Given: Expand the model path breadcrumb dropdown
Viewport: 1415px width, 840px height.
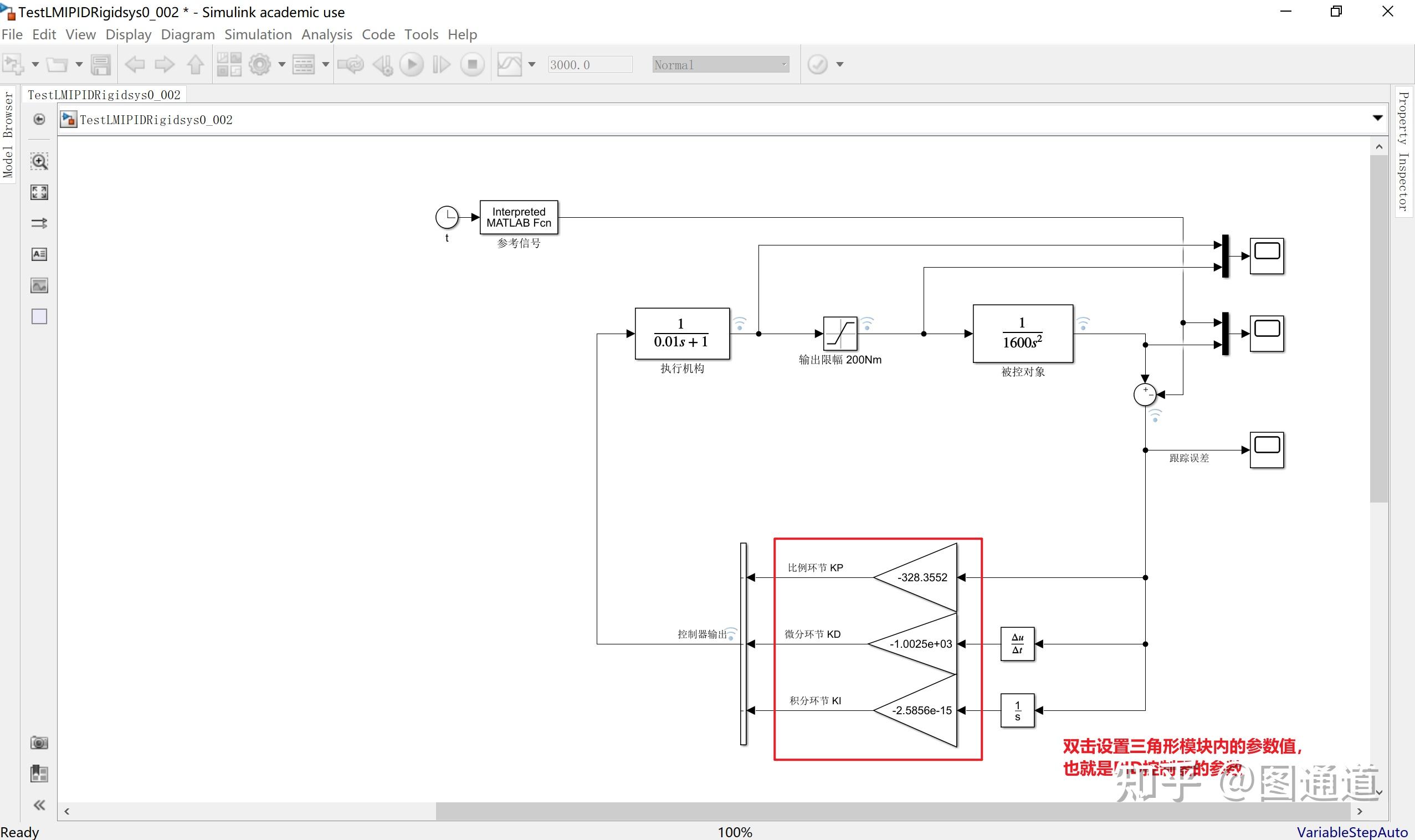Looking at the screenshot, I should 1377,119.
